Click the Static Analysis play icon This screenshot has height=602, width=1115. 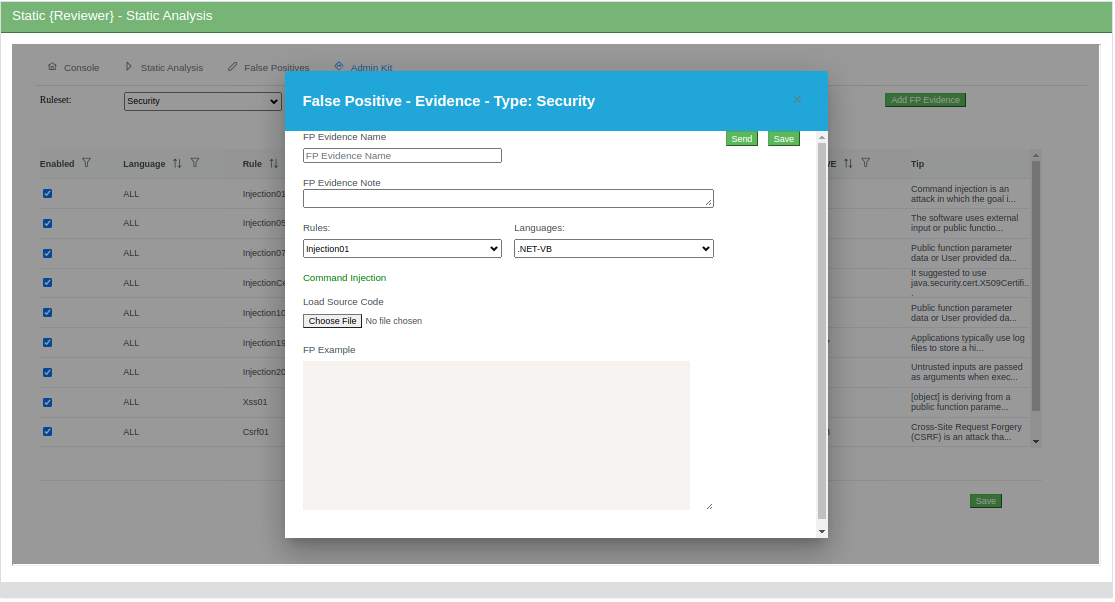point(128,66)
